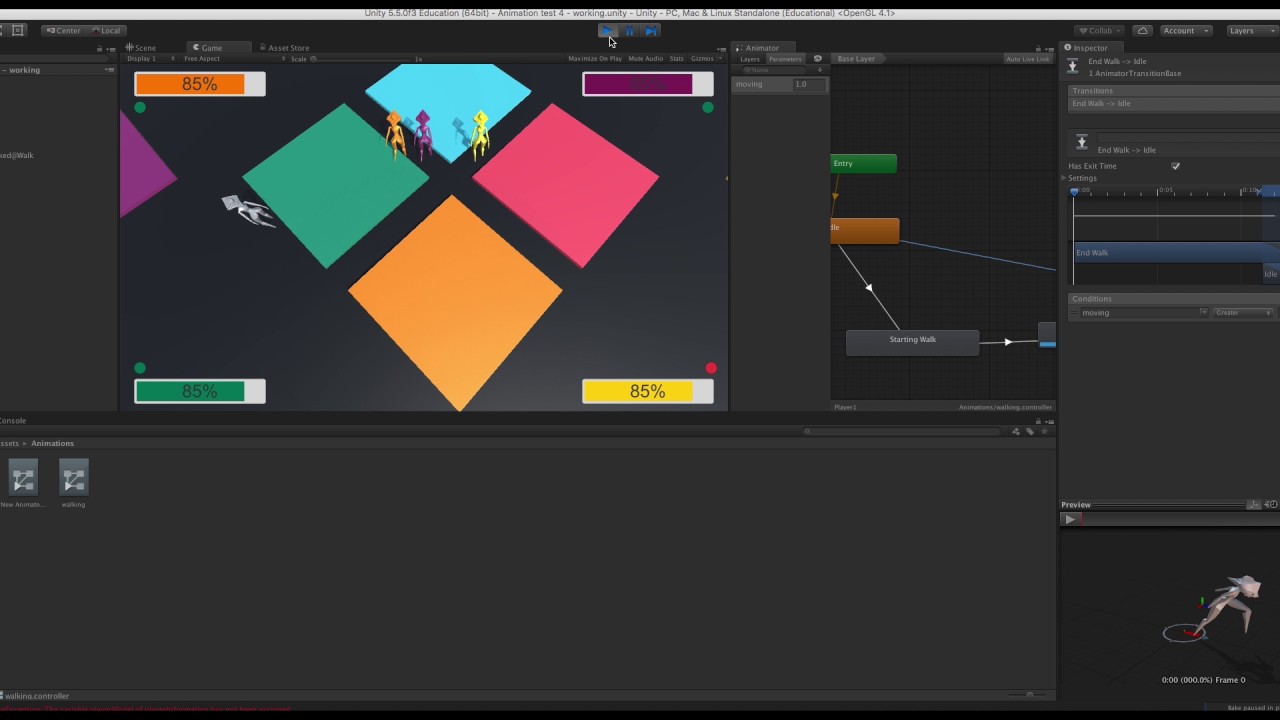The height and width of the screenshot is (720, 1280).
Task: Toggle the Center pivot mode button
Action: point(64,31)
